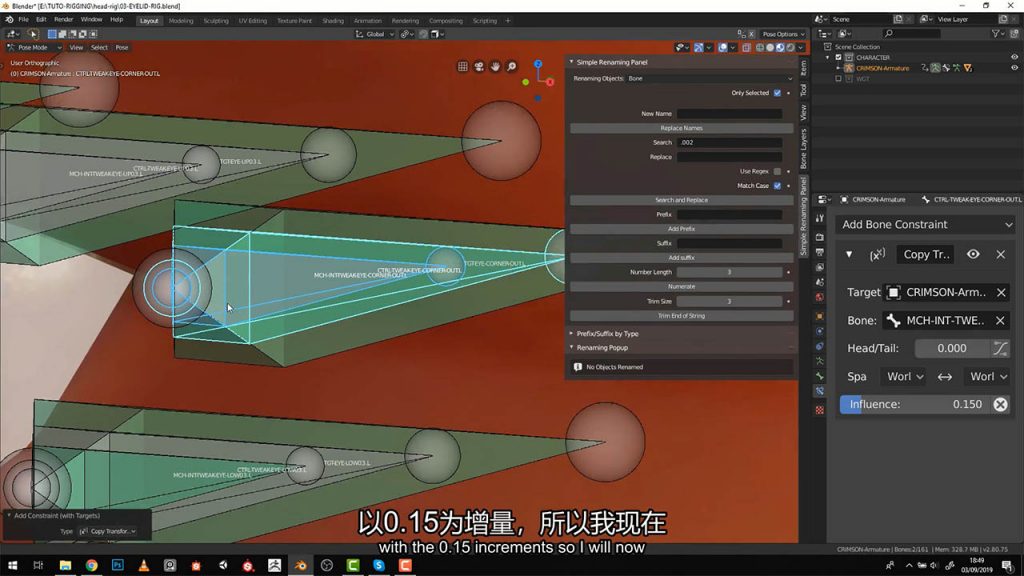Open Object properties tab icon
Image resolution: width=1024 pixels, height=576 pixels.
pyautogui.click(x=820, y=316)
